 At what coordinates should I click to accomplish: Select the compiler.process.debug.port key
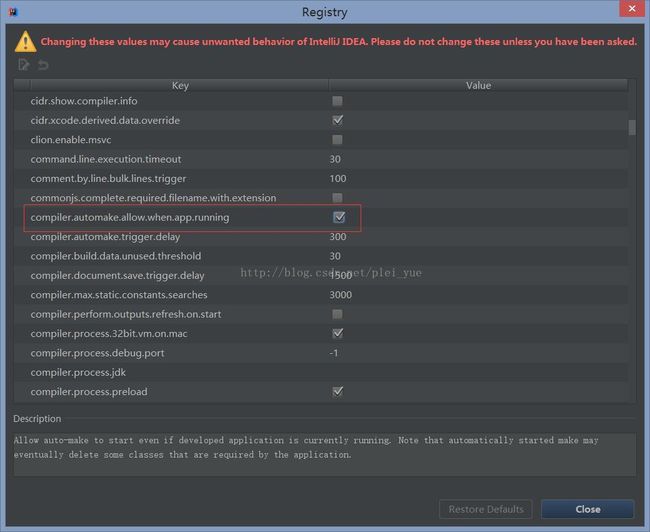(x=97, y=353)
